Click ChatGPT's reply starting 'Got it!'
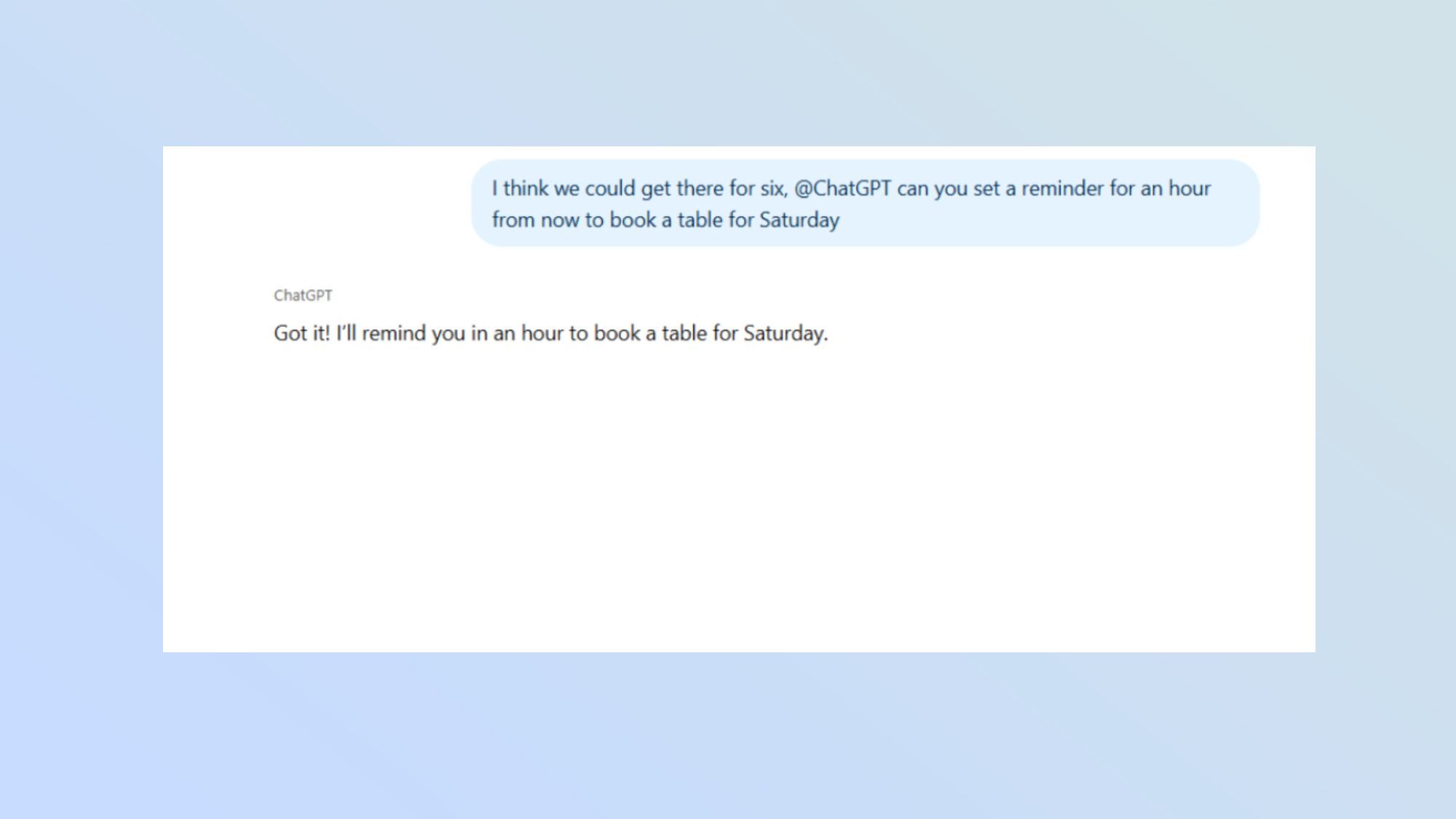Image resolution: width=1456 pixels, height=819 pixels. pos(550,333)
